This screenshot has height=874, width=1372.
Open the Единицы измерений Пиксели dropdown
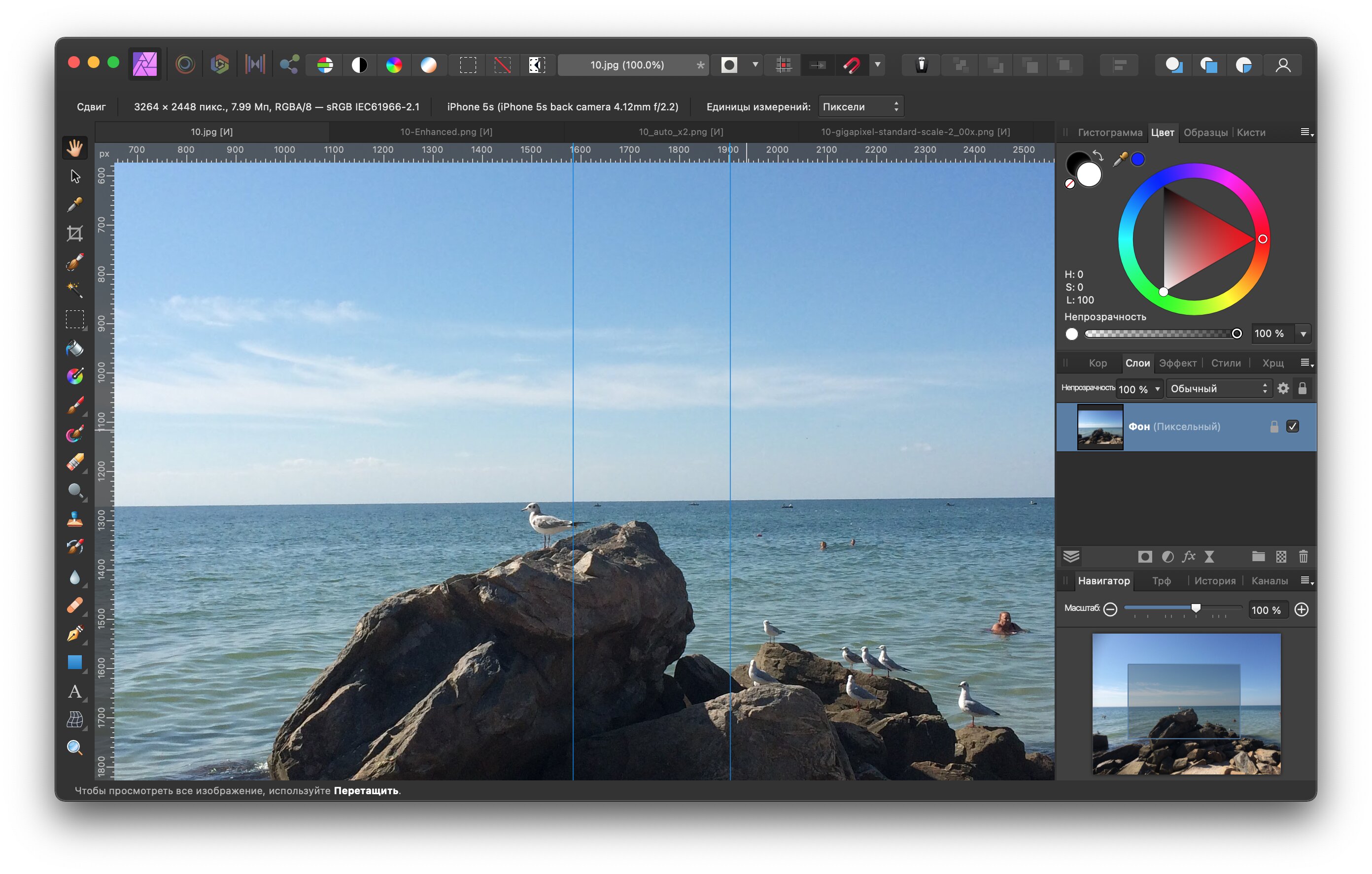point(860,106)
